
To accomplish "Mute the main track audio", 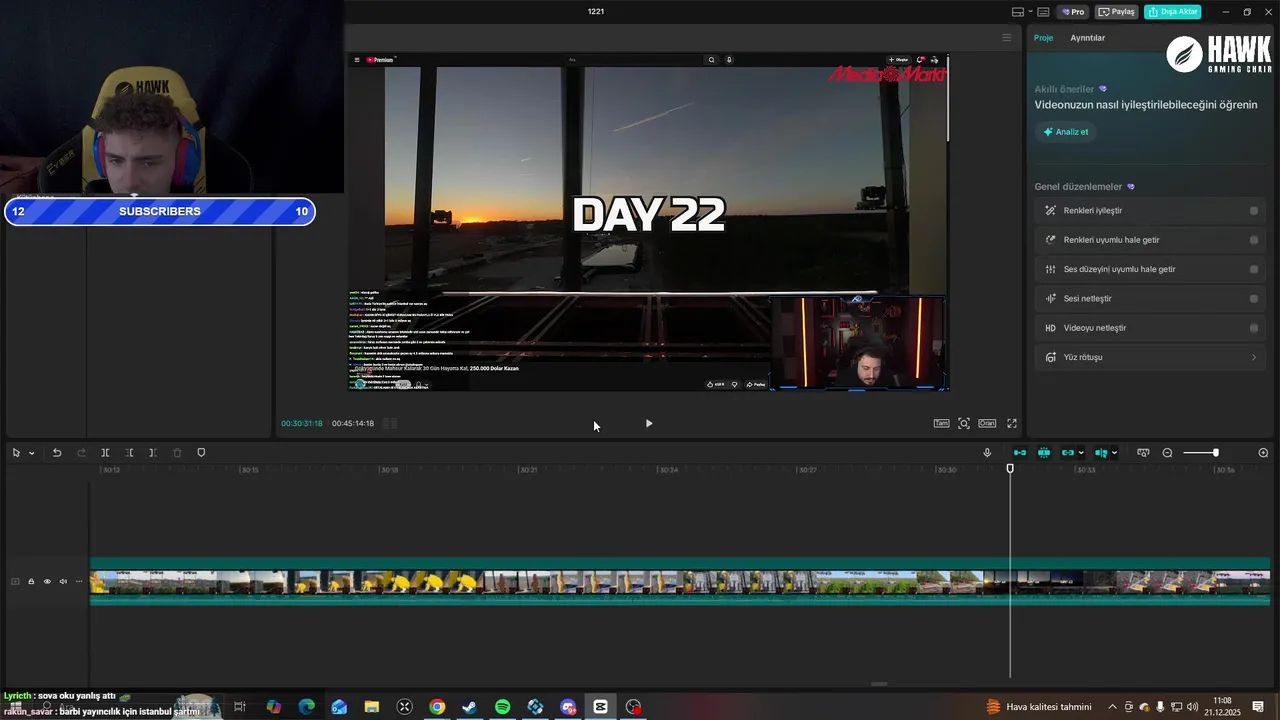I will pyautogui.click(x=63, y=581).
